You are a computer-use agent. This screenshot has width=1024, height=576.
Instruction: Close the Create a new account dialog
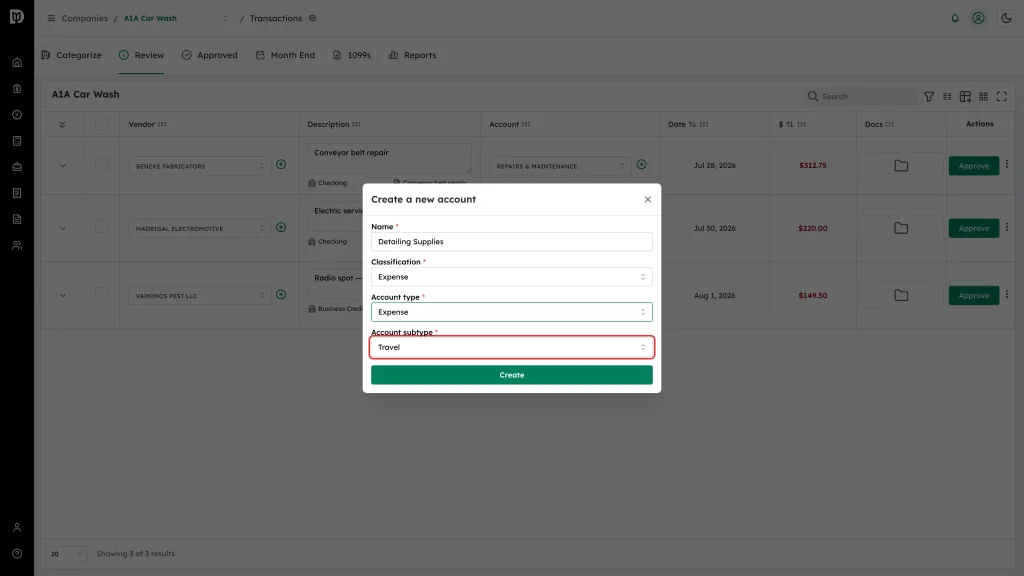point(647,199)
